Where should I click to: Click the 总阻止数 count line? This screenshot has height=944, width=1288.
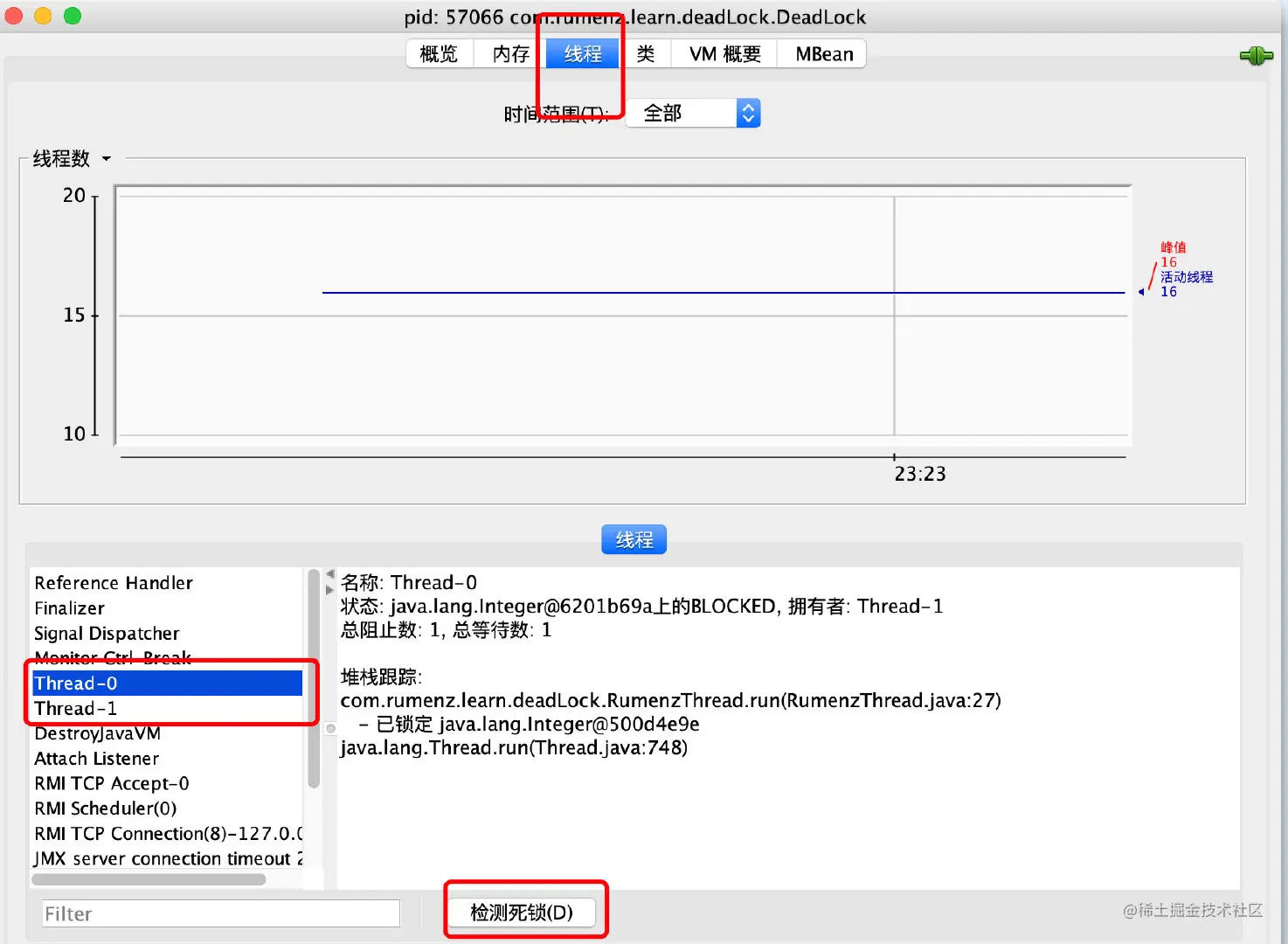click(446, 630)
